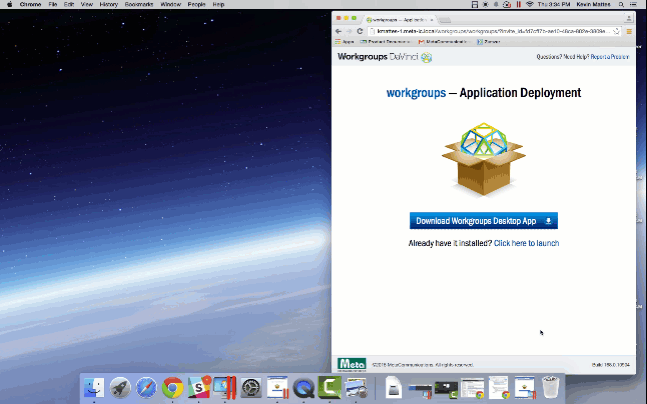Open the MetaCommunications Gmail bookmark
Viewport: 647px width, 404px height.
(444, 42)
